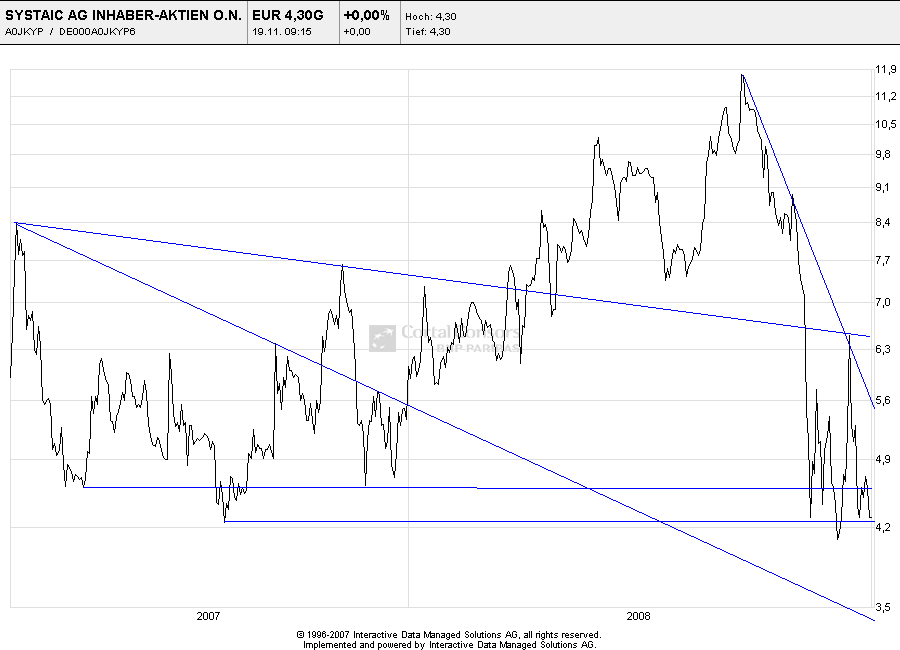This screenshot has width=900, height=650.
Task: Click the 7,7 y-axis label
Action: point(883,261)
